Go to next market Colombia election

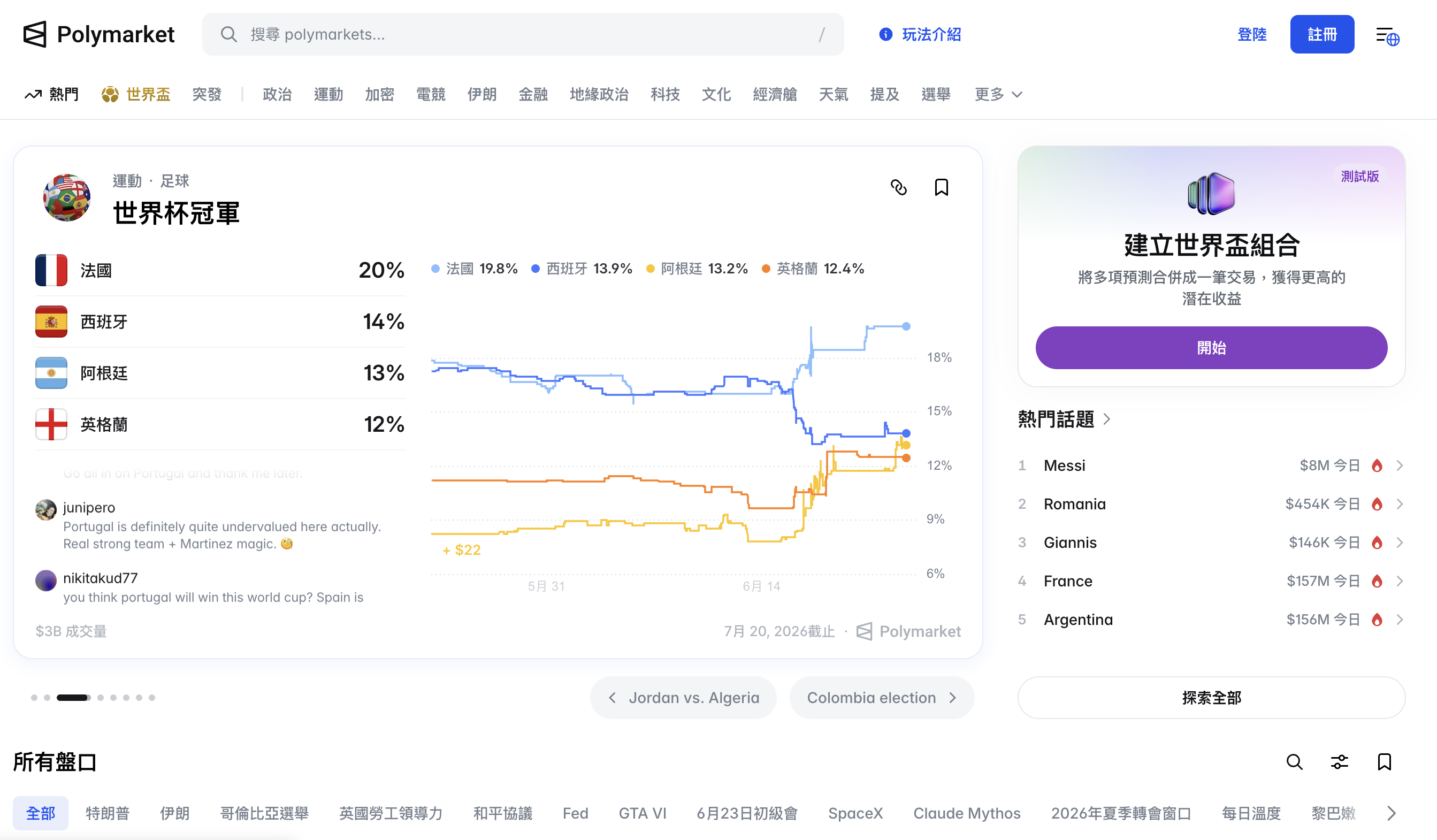[x=882, y=698]
